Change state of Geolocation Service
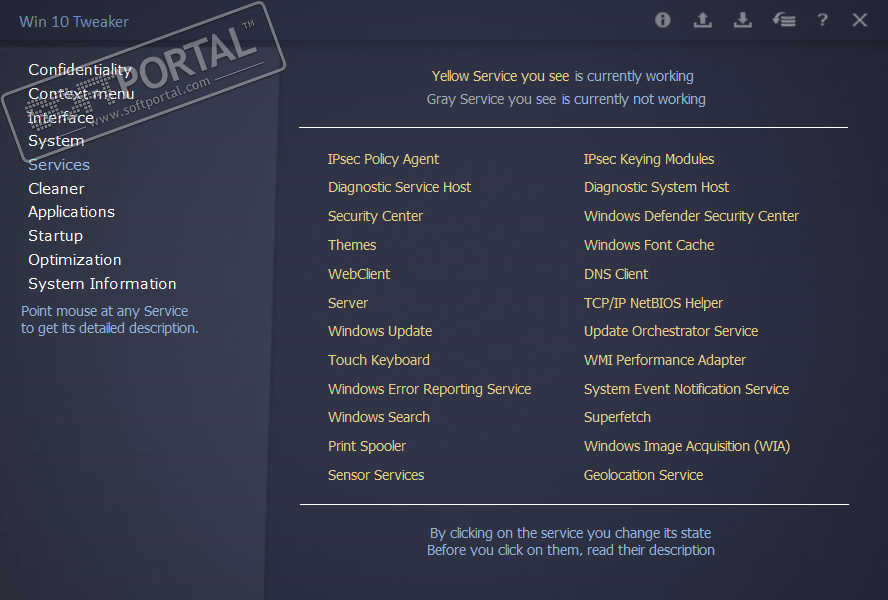The height and width of the screenshot is (600, 888). [643, 475]
